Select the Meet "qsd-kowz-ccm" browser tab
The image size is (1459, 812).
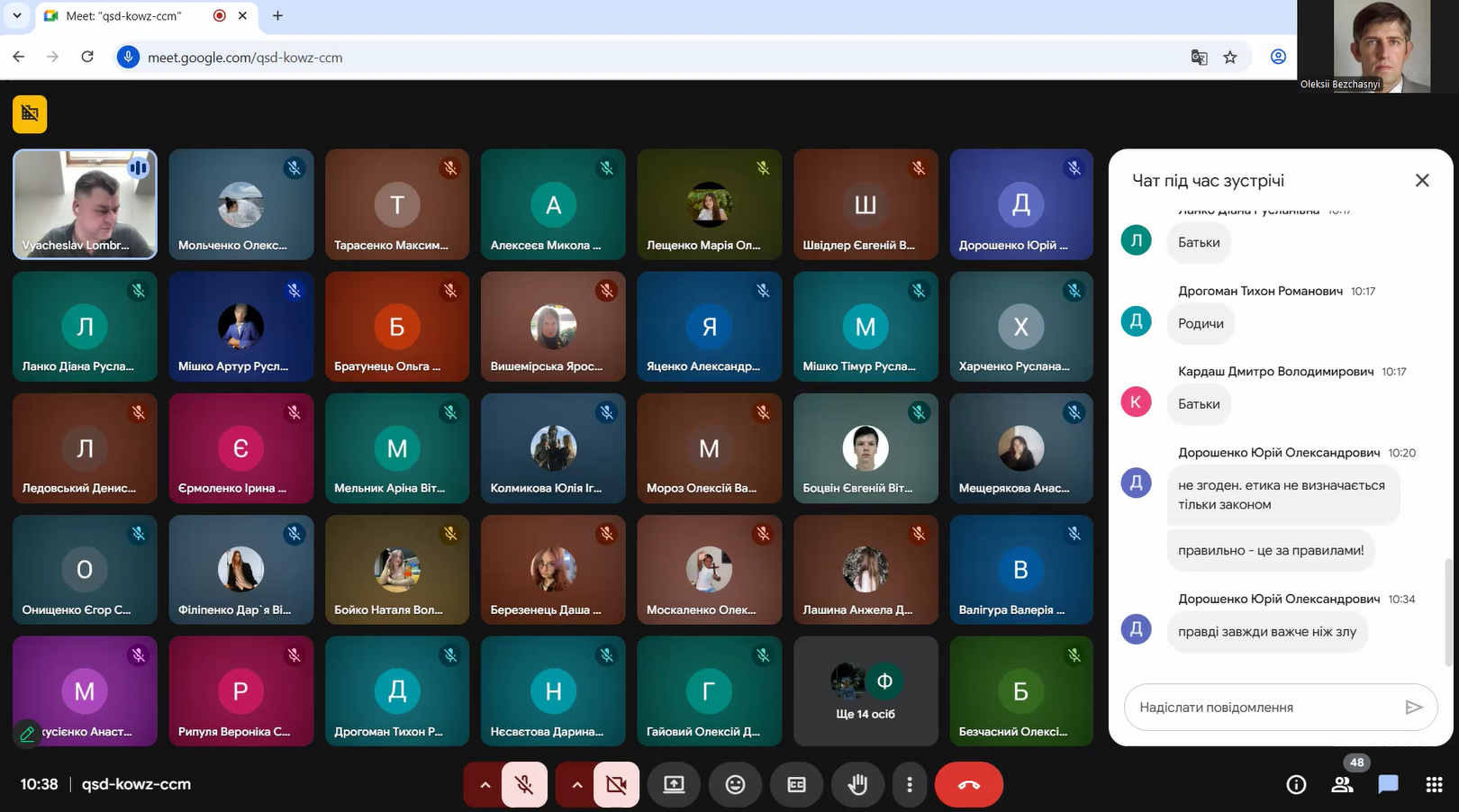tap(123, 16)
